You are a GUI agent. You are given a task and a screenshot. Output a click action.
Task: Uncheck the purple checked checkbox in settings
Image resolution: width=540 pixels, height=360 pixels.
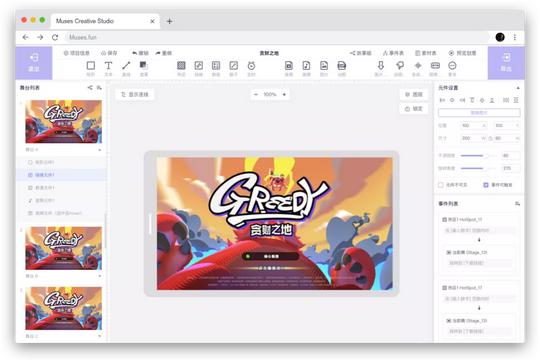[486, 185]
